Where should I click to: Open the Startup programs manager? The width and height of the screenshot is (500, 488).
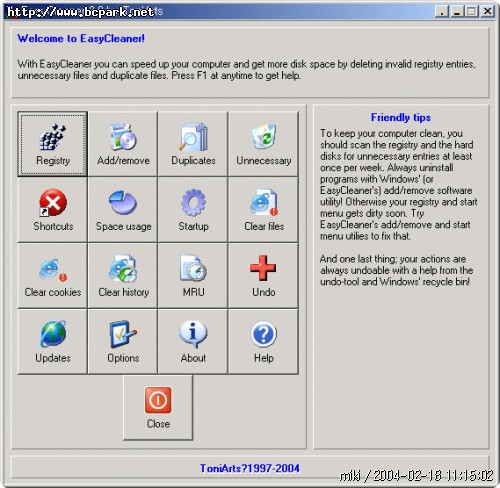tap(193, 210)
